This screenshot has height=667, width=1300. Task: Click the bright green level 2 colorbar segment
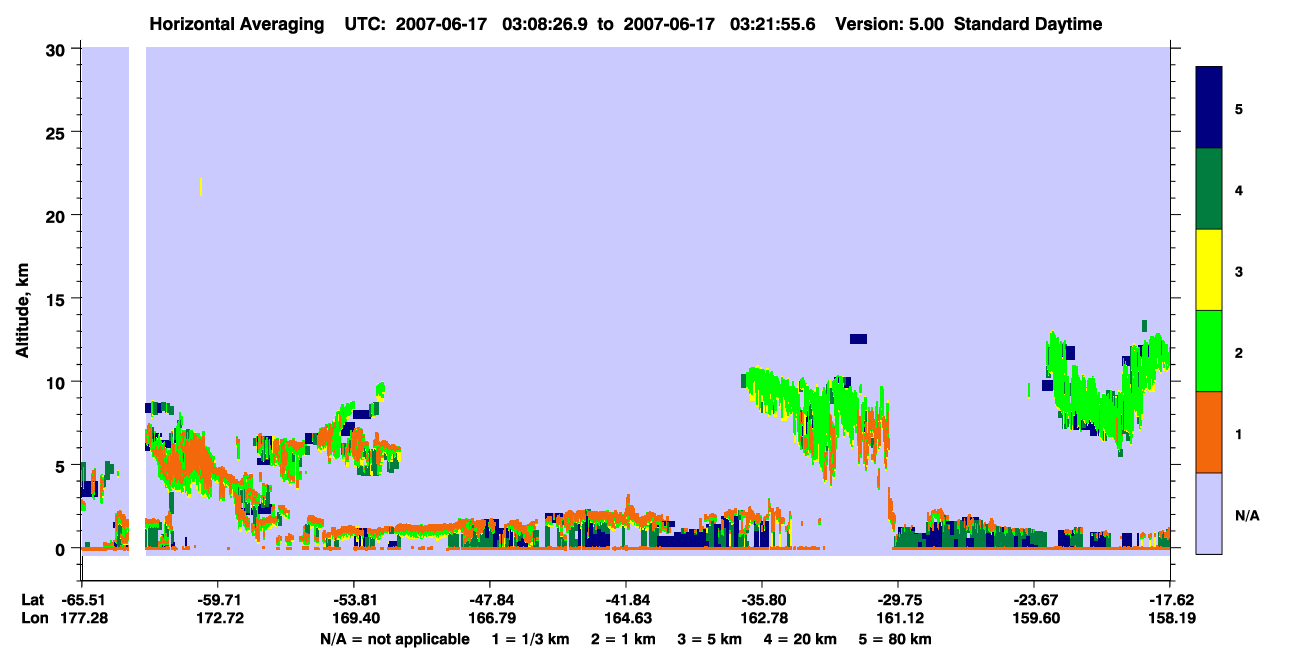(1209, 351)
